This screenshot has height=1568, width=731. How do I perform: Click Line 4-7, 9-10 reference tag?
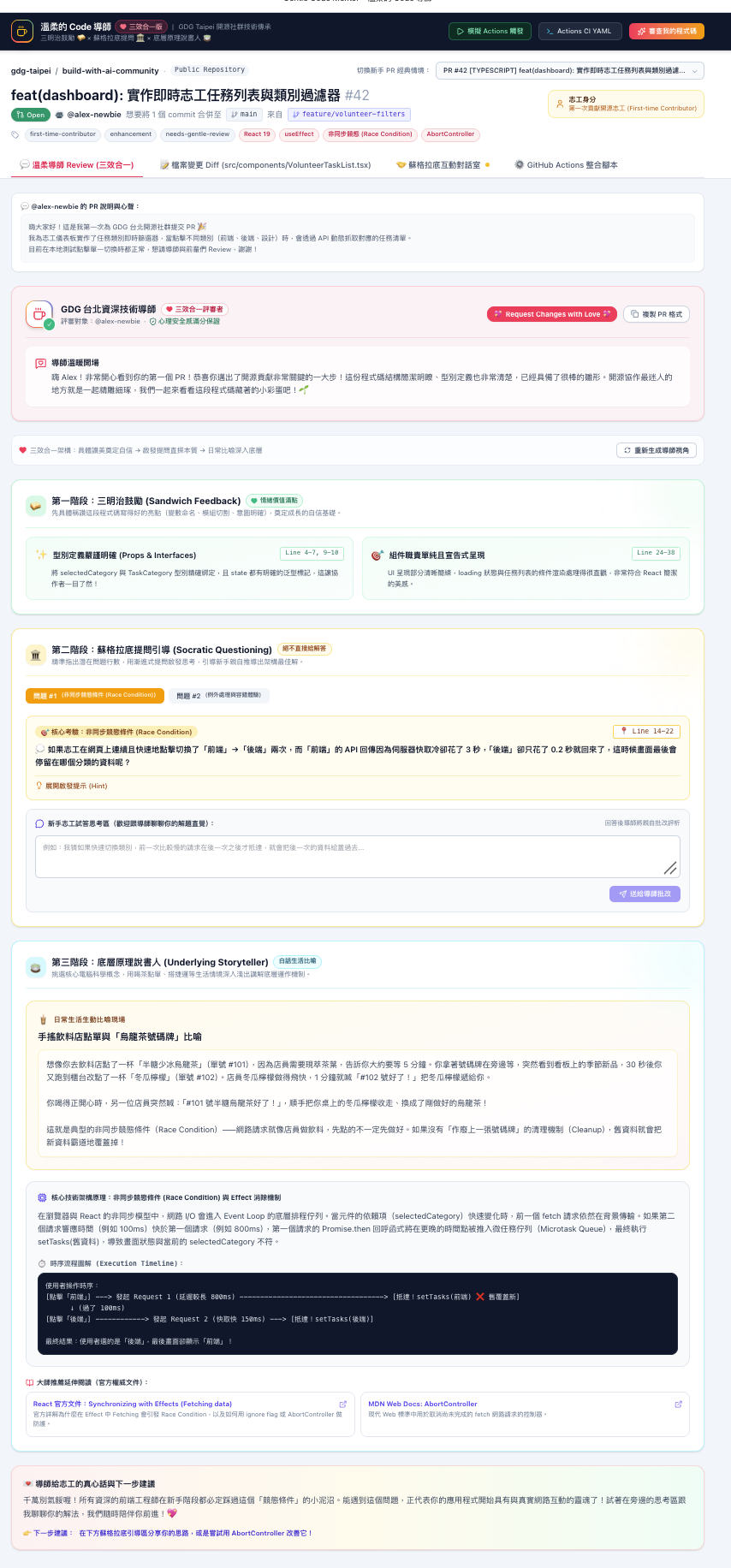point(312,553)
